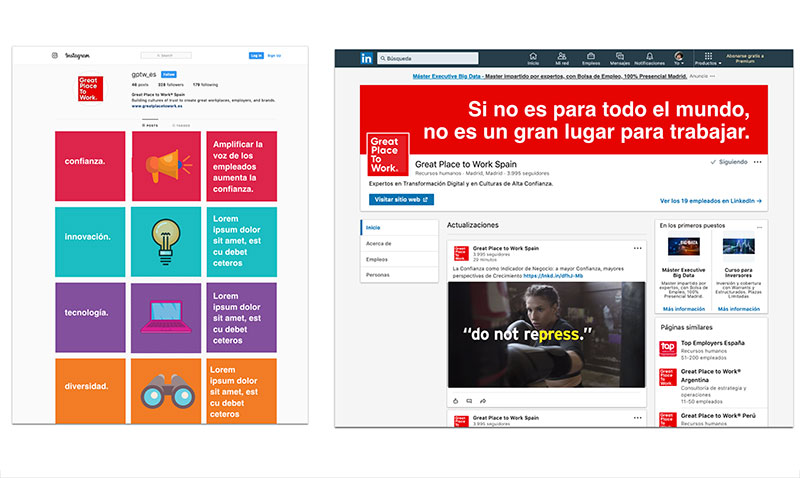This screenshot has height=478, width=800.
Task: Click Más información under Curso para inversores
Action: coord(739,309)
